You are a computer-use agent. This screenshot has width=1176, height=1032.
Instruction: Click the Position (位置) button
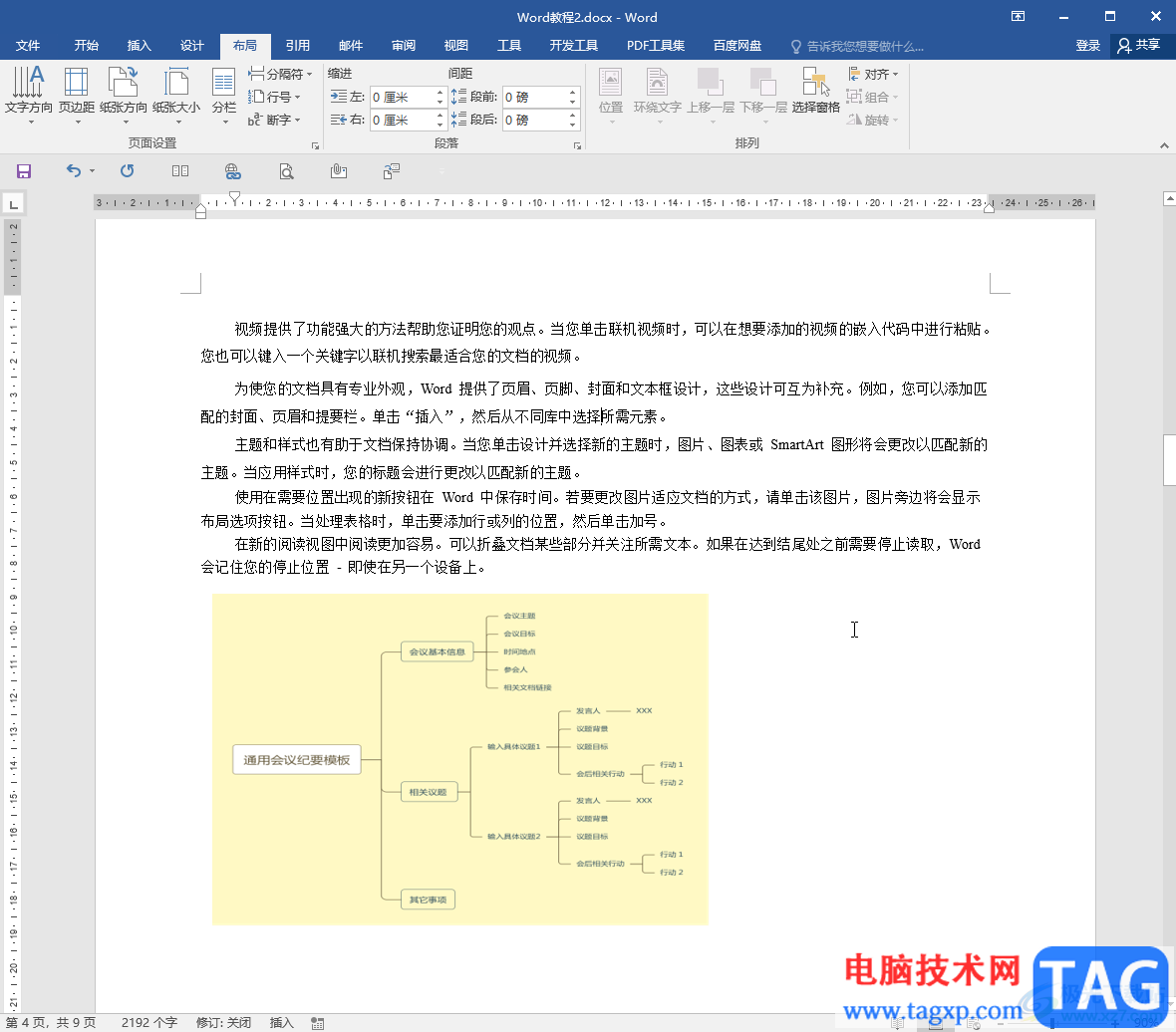pos(611,95)
